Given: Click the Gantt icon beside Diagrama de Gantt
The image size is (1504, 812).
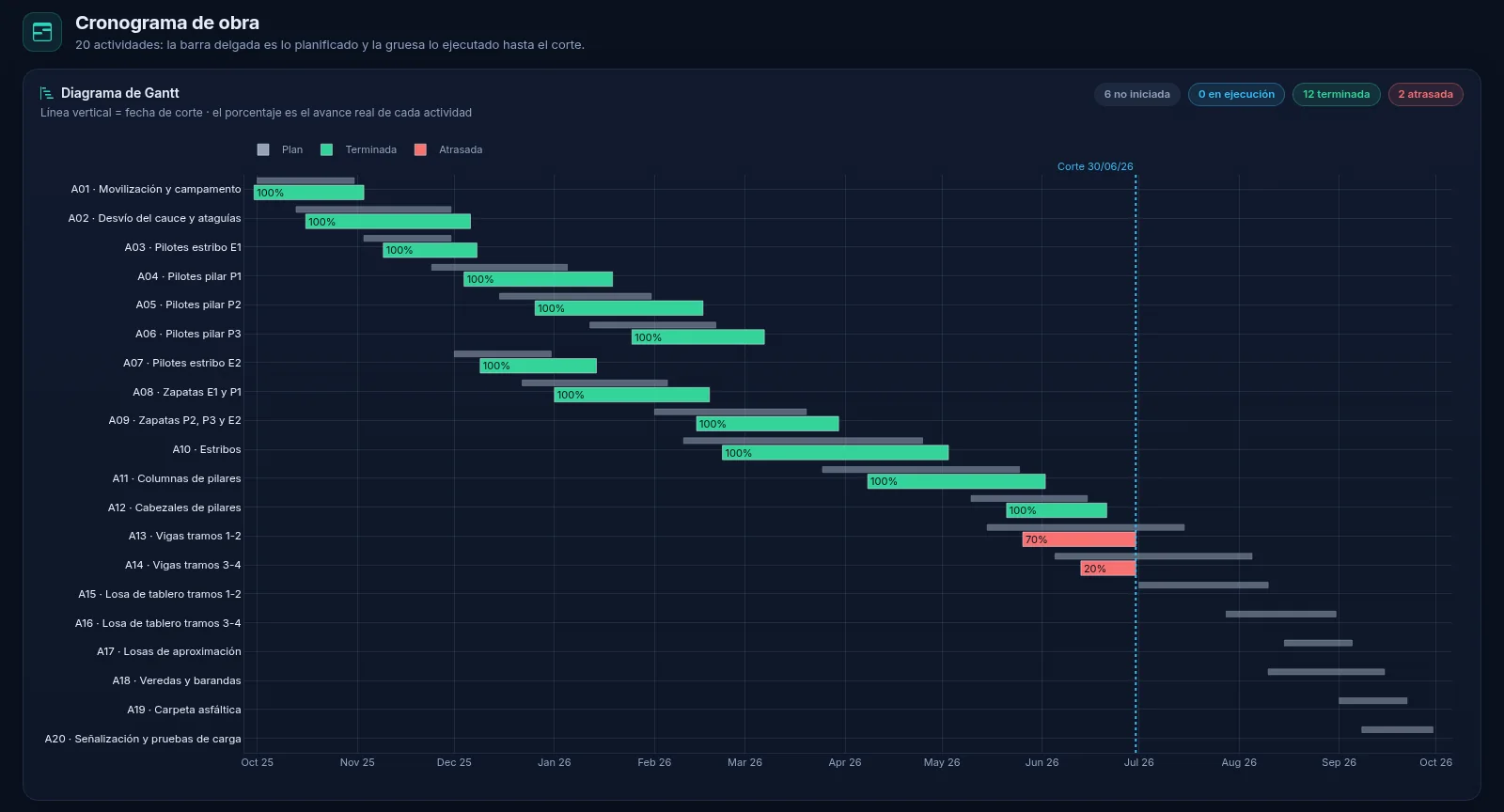Looking at the screenshot, I should coord(47,93).
